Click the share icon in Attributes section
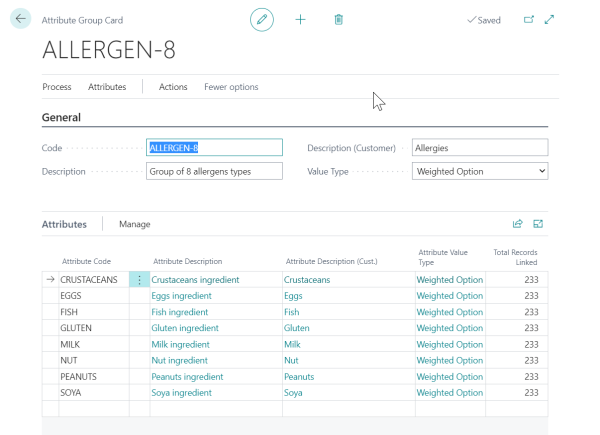Screen dimensions: 600x435 pos(518,224)
